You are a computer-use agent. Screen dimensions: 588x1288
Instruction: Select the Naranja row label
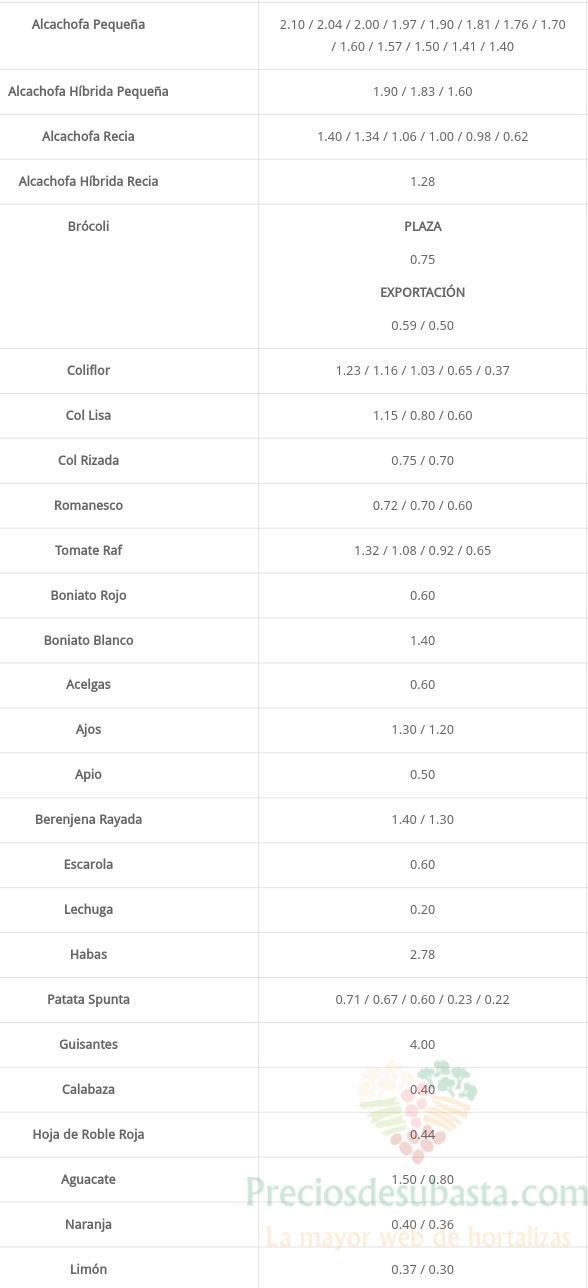88,1224
